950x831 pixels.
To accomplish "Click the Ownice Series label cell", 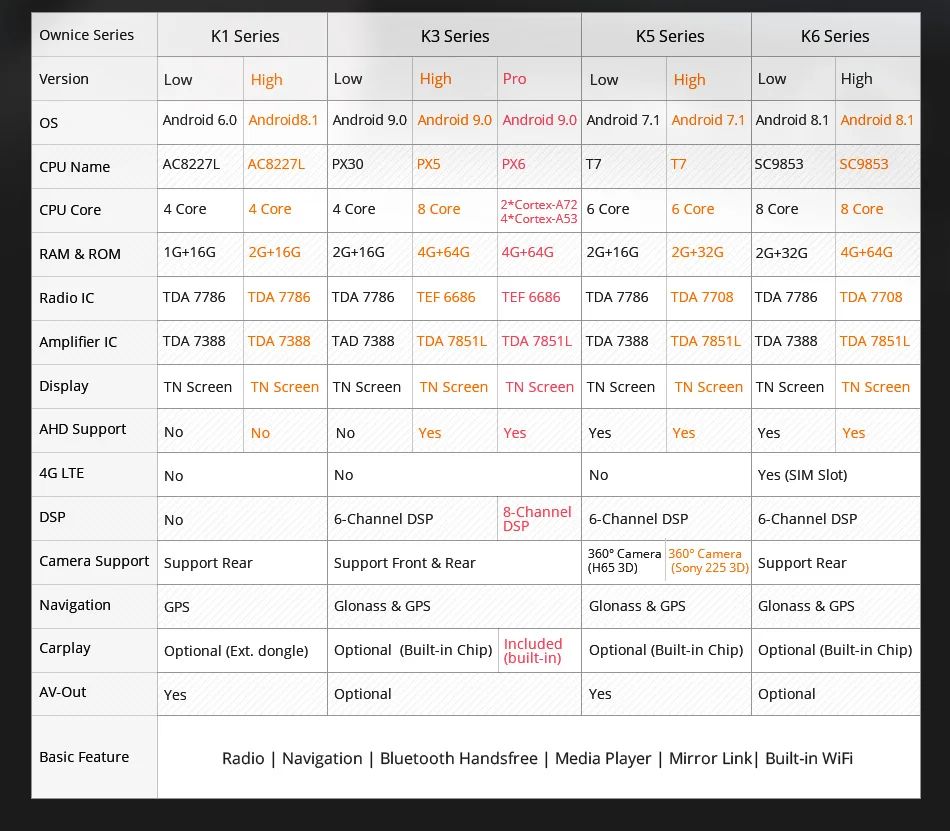I will [95, 35].
